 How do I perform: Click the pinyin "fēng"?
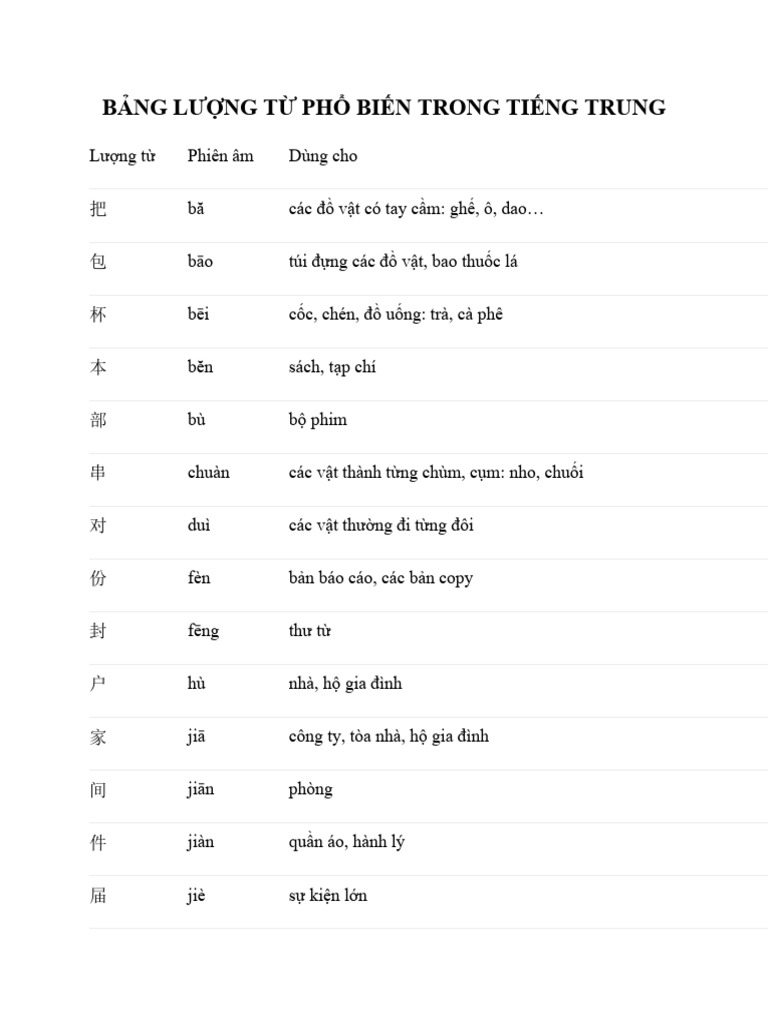pos(203,631)
